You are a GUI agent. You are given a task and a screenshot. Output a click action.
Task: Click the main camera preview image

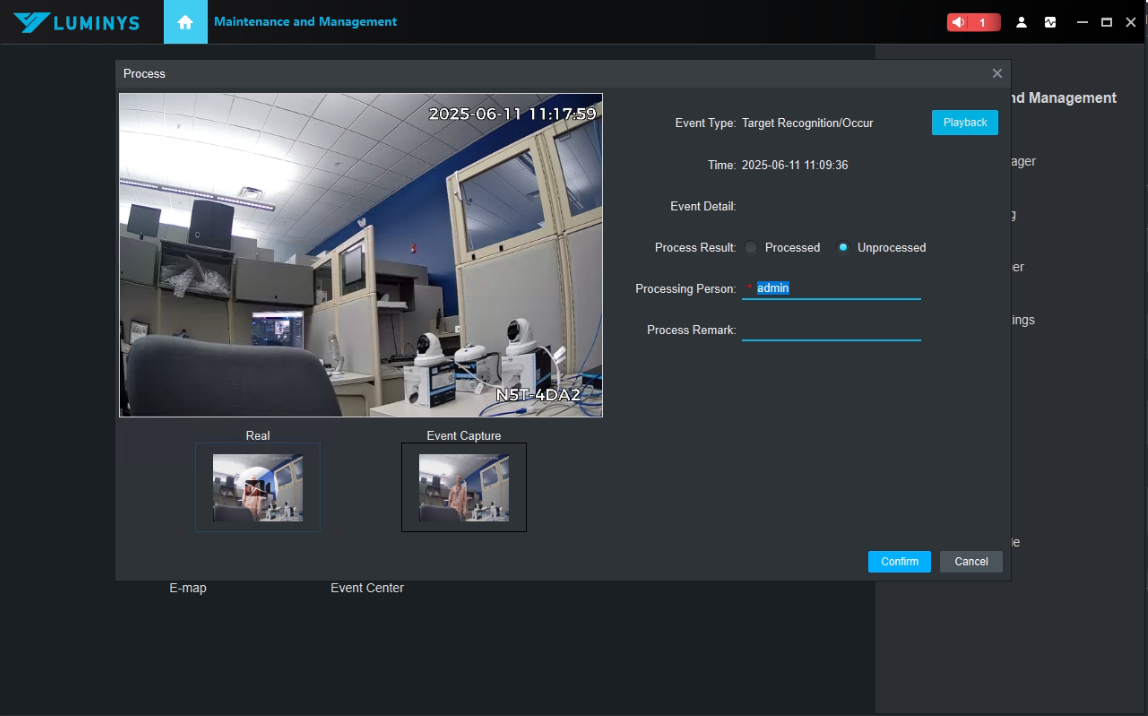pos(361,255)
